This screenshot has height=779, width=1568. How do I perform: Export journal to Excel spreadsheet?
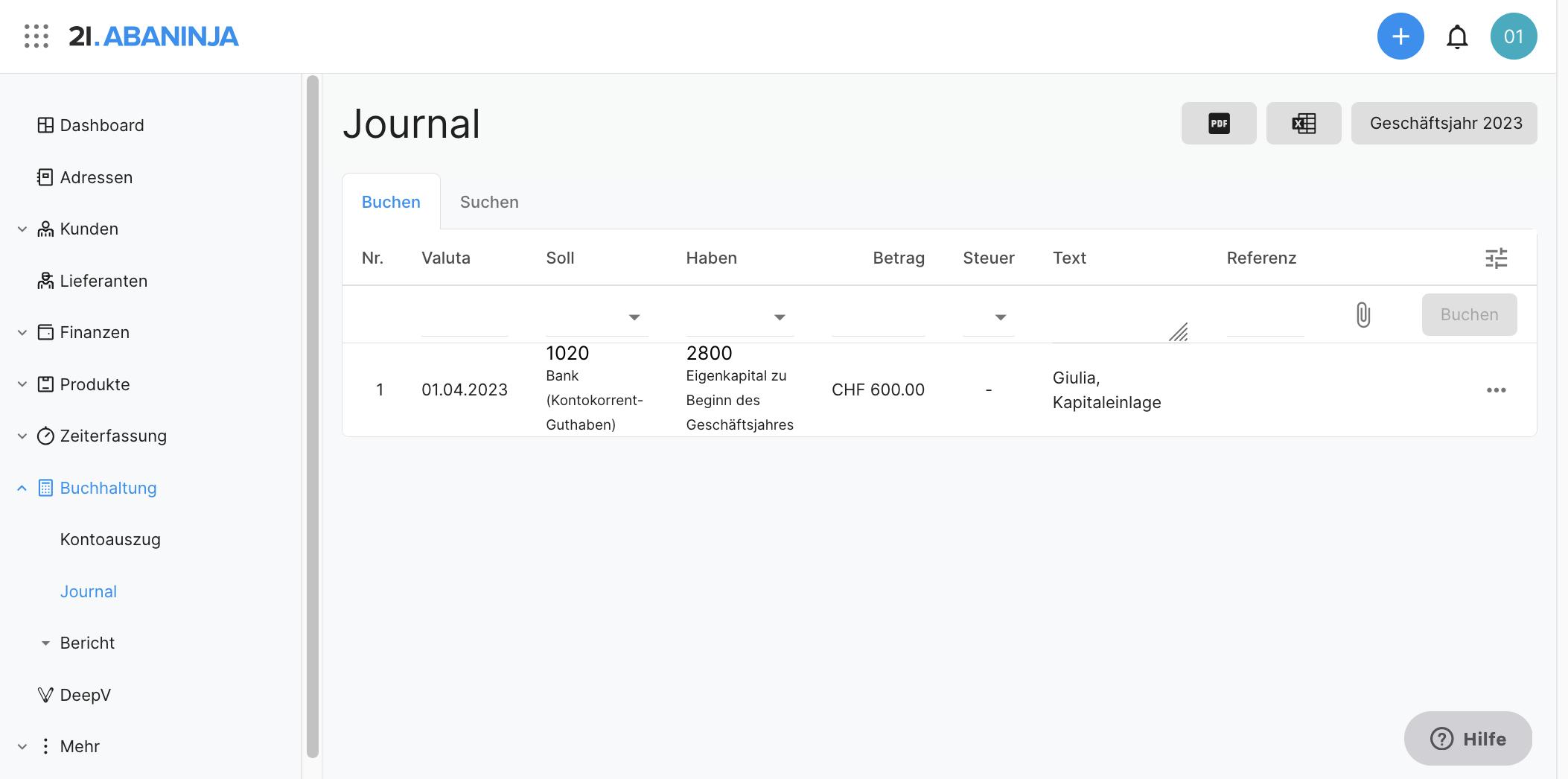[x=1303, y=124]
